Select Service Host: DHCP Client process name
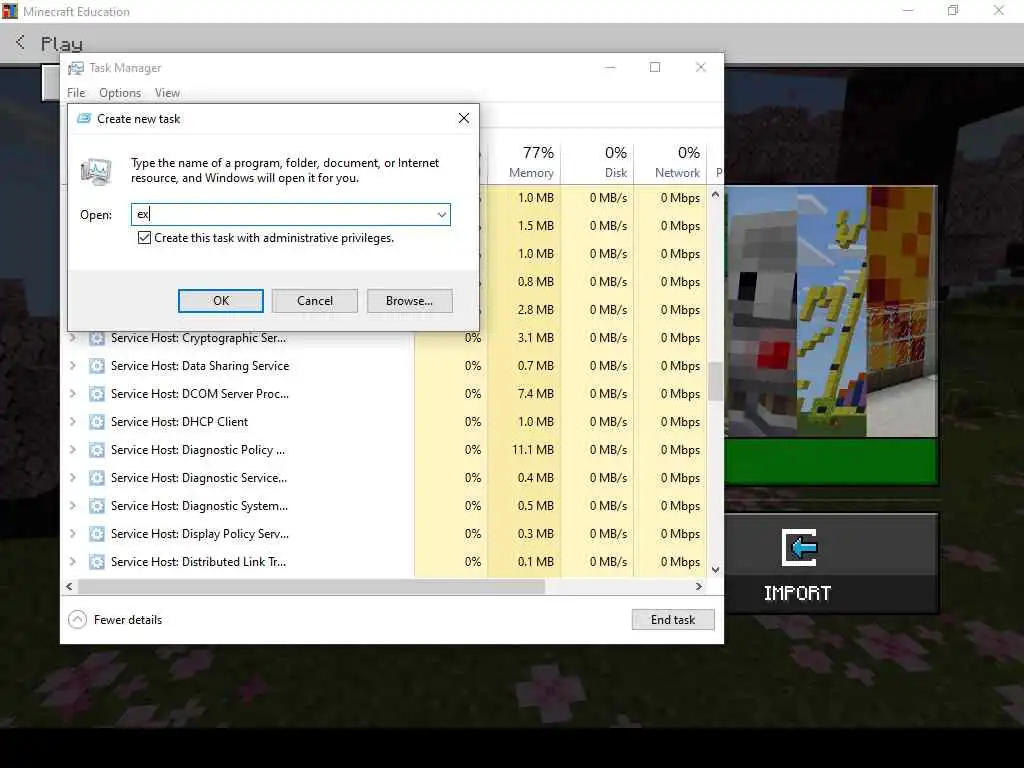The height and width of the screenshot is (768, 1024). point(180,422)
